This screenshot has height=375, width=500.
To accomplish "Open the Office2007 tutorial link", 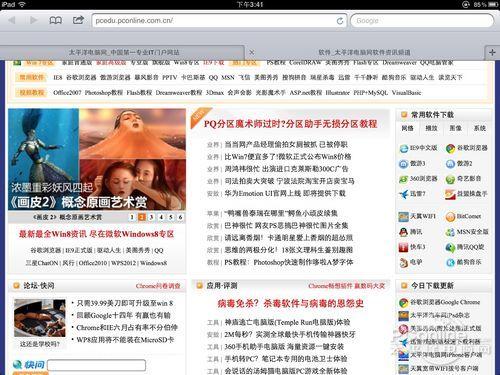I will (x=67, y=93).
